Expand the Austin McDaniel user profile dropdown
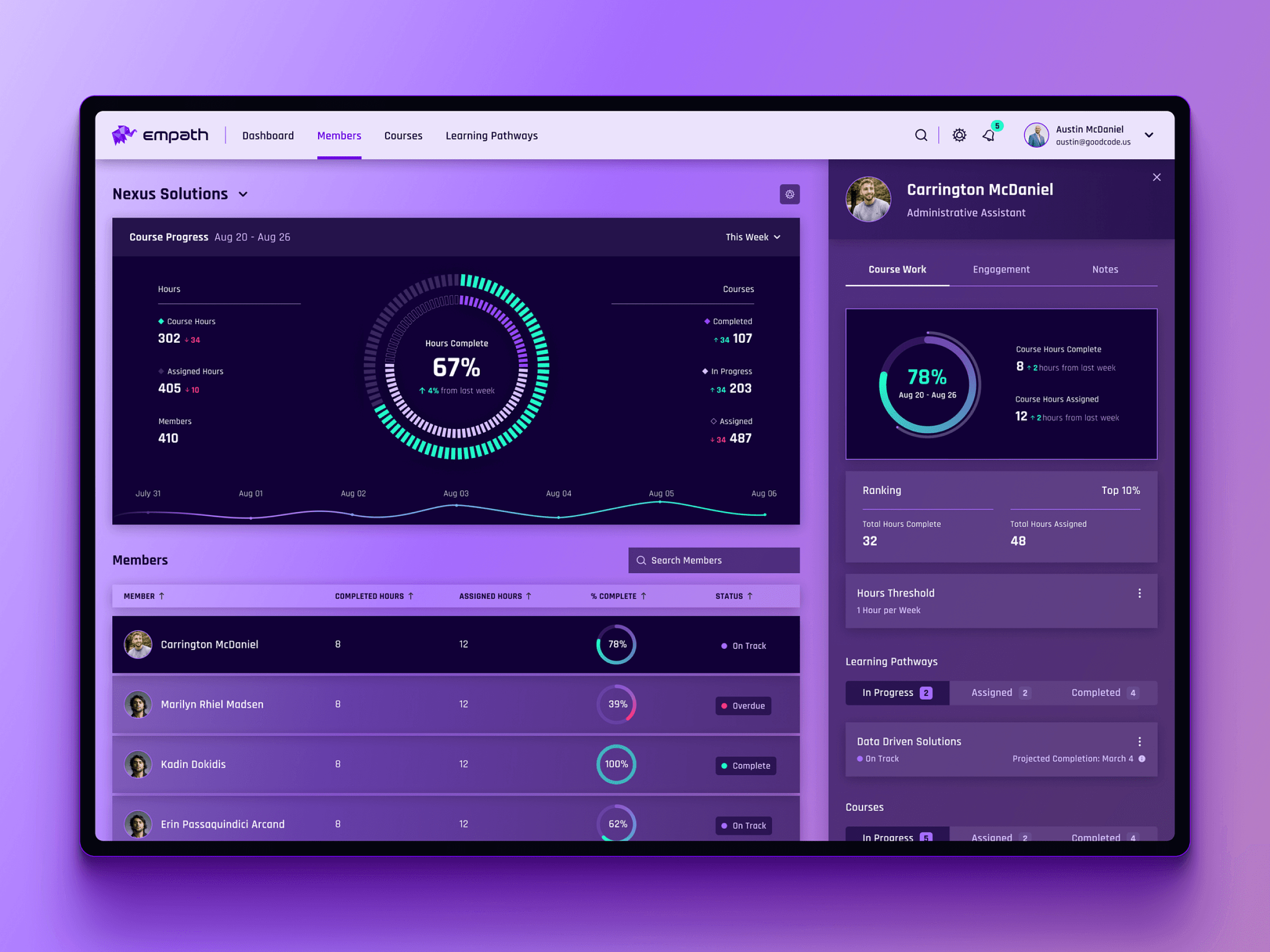Image resolution: width=1270 pixels, height=952 pixels. (1150, 135)
